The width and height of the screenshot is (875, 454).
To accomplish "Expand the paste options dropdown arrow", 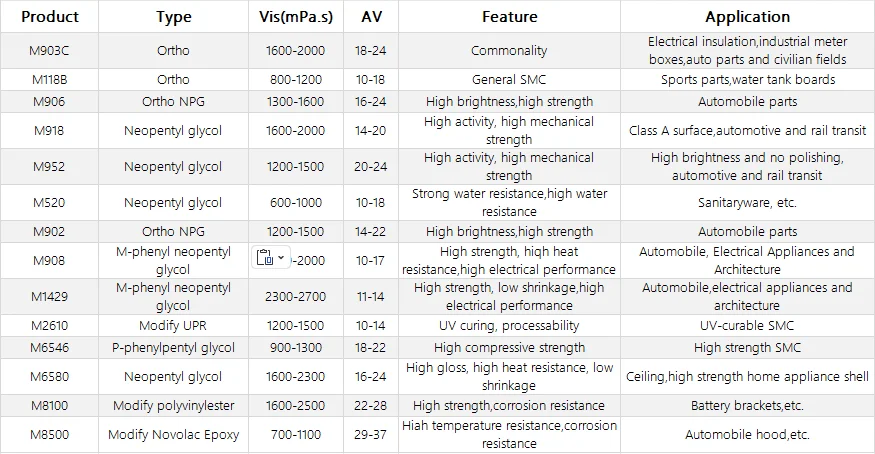I will point(281,258).
